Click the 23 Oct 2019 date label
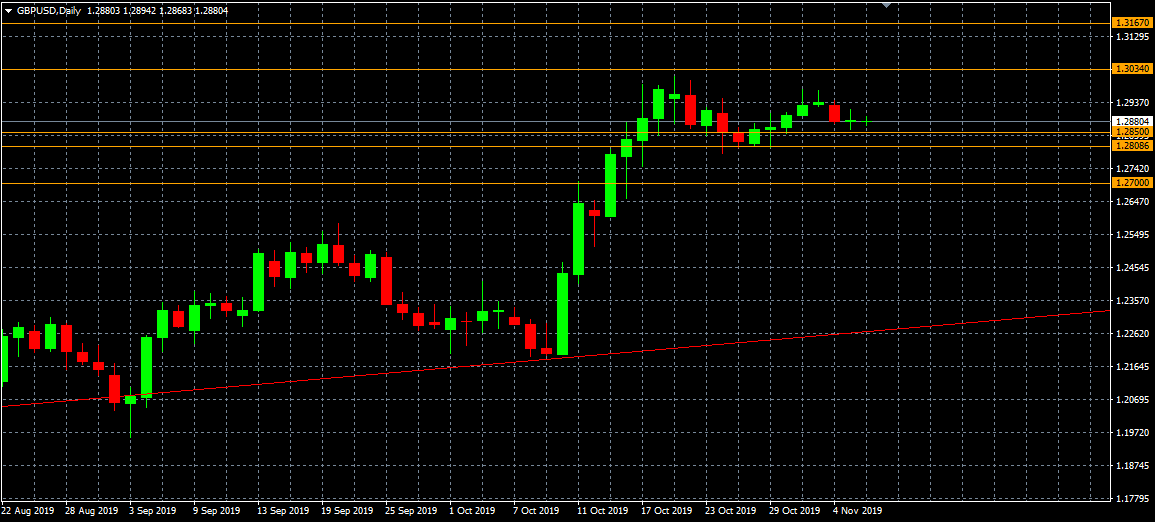The image size is (1155, 522). [x=731, y=511]
